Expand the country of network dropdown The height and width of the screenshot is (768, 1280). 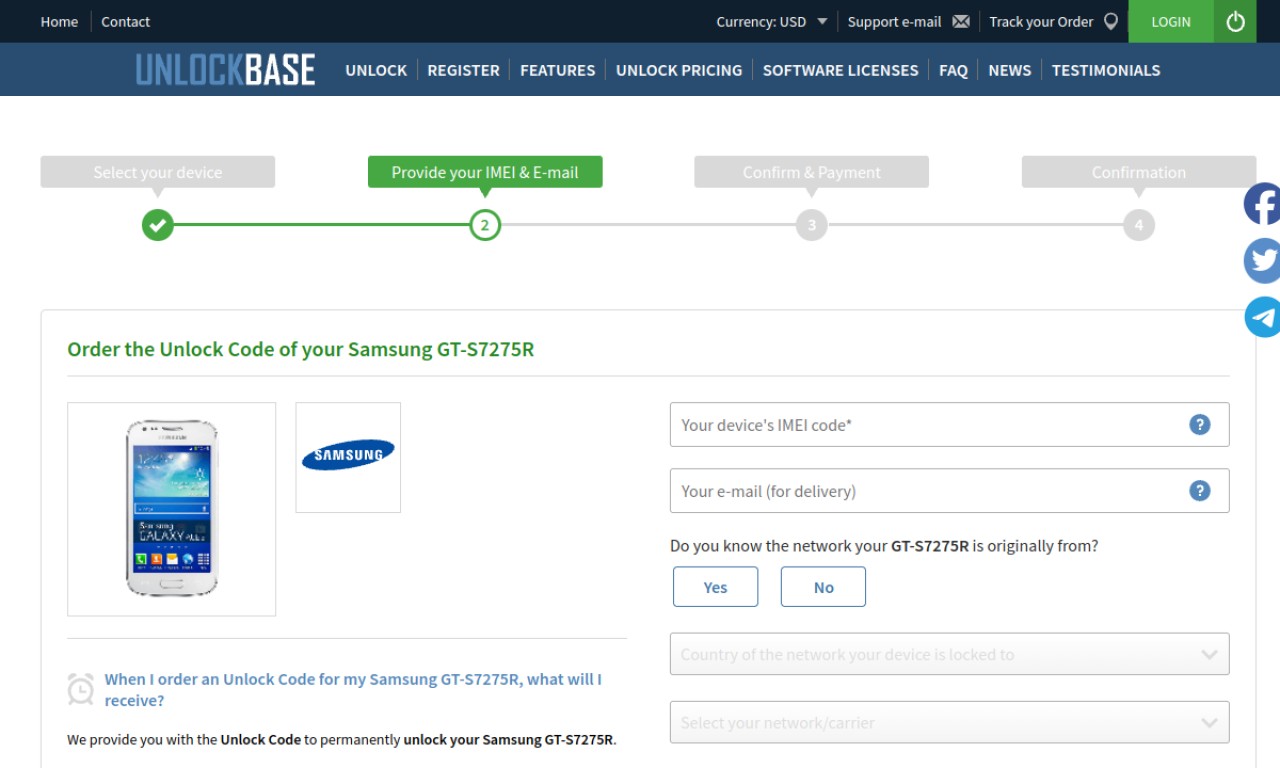(x=949, y=654)
